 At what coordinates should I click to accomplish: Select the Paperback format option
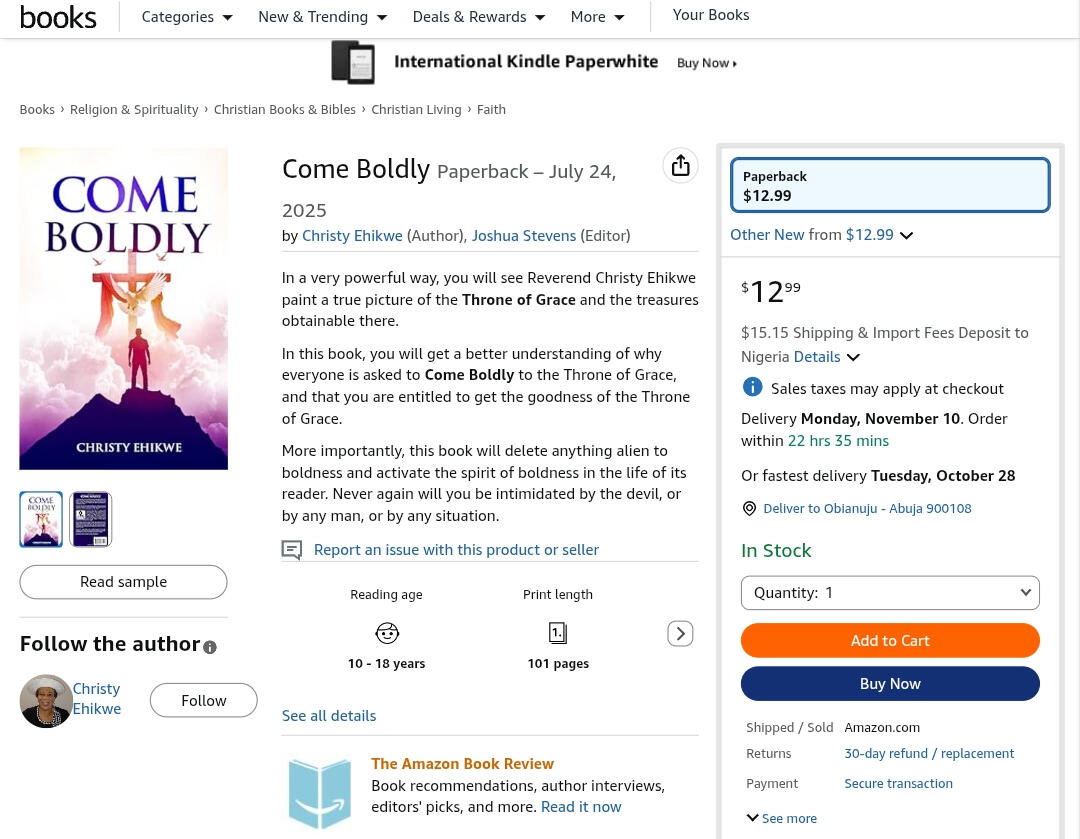[890, 185]
